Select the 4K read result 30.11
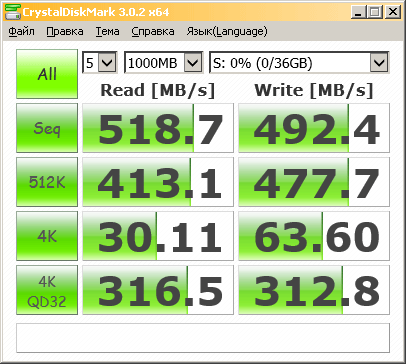 pos(158,236)
